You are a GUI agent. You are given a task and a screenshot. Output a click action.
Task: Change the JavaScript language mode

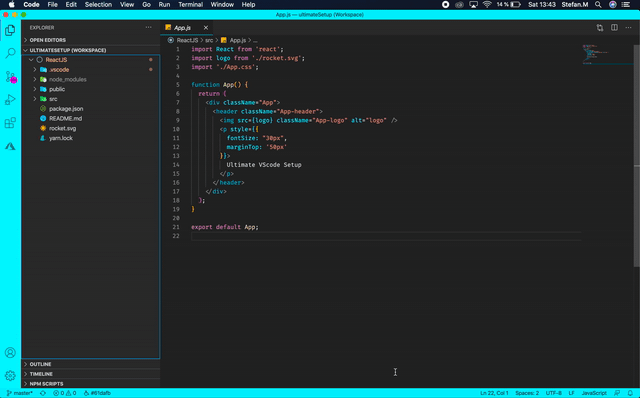click(x=594, y=393)
